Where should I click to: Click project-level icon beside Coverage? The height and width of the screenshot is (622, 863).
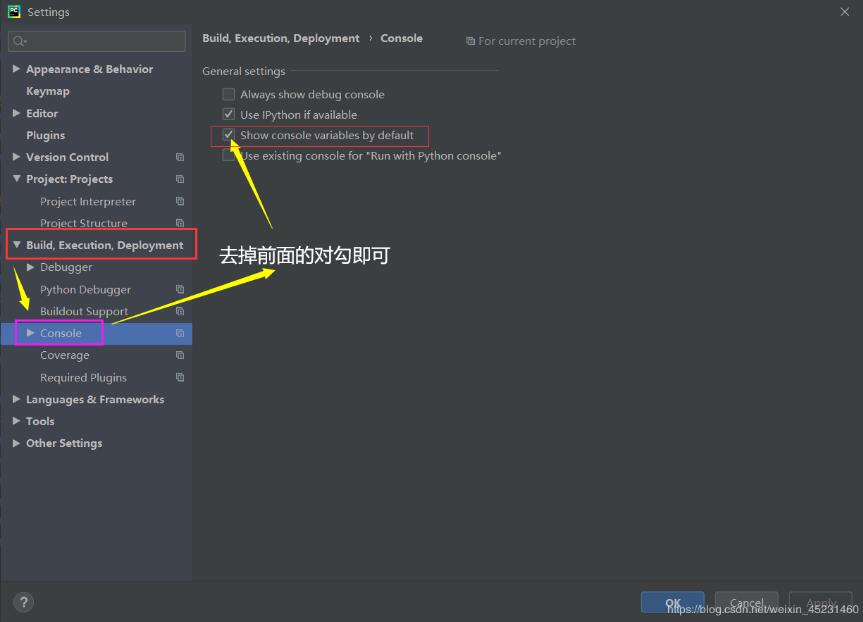(179, 355)
